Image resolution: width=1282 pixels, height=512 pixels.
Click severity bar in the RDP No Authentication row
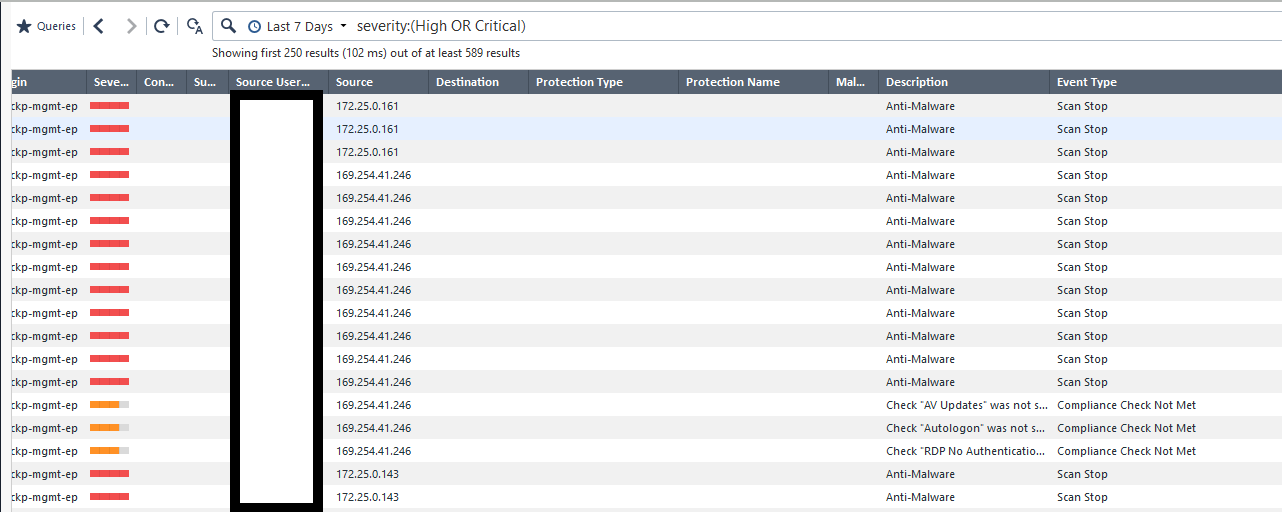tap(110, 450)
